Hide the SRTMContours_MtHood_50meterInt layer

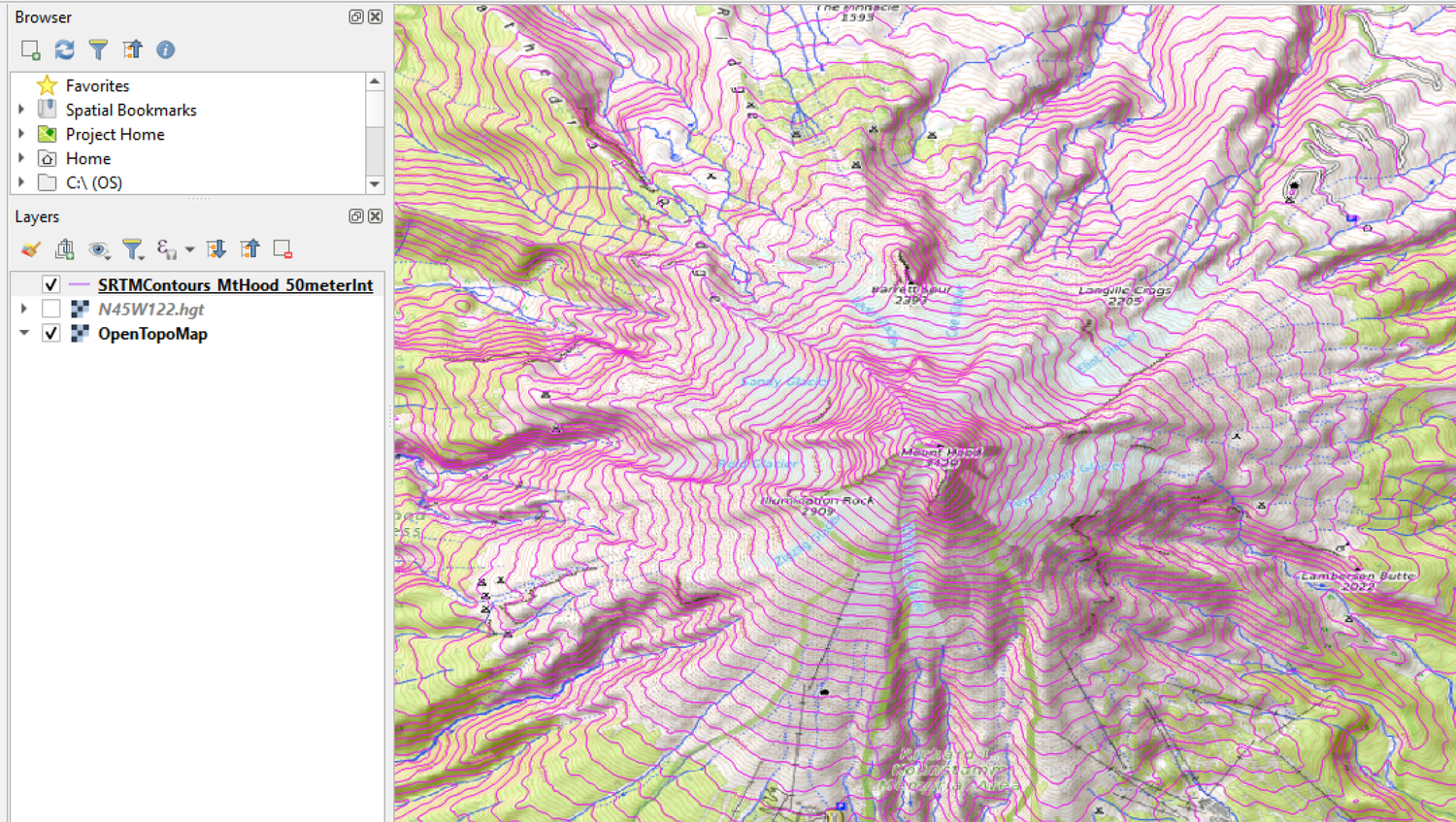click(51, 284)
